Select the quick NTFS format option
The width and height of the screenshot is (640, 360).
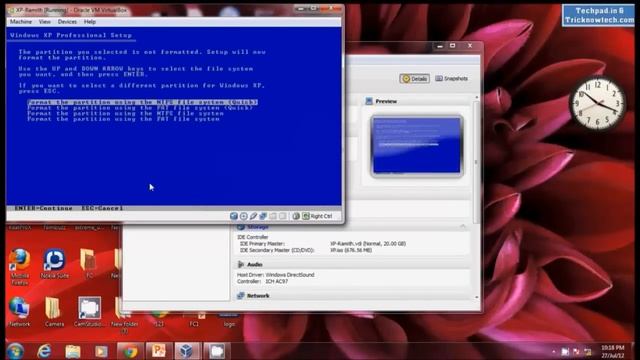(x=142, y=102)
